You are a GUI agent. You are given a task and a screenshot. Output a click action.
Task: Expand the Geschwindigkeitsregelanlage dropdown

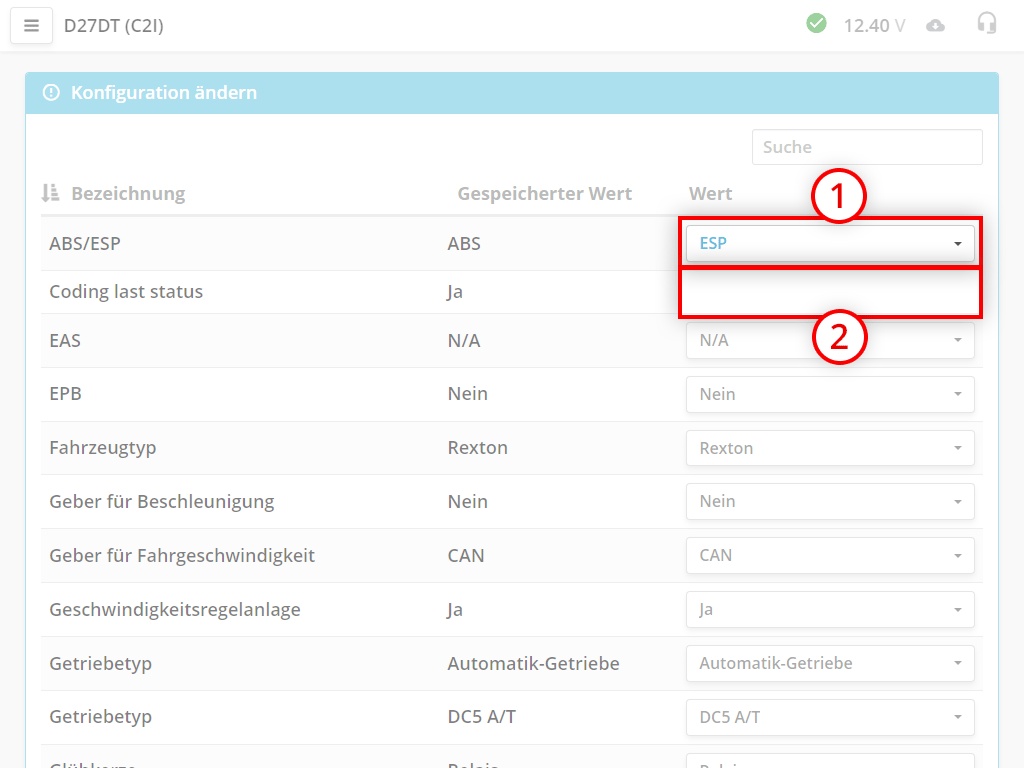pos(829,609)
